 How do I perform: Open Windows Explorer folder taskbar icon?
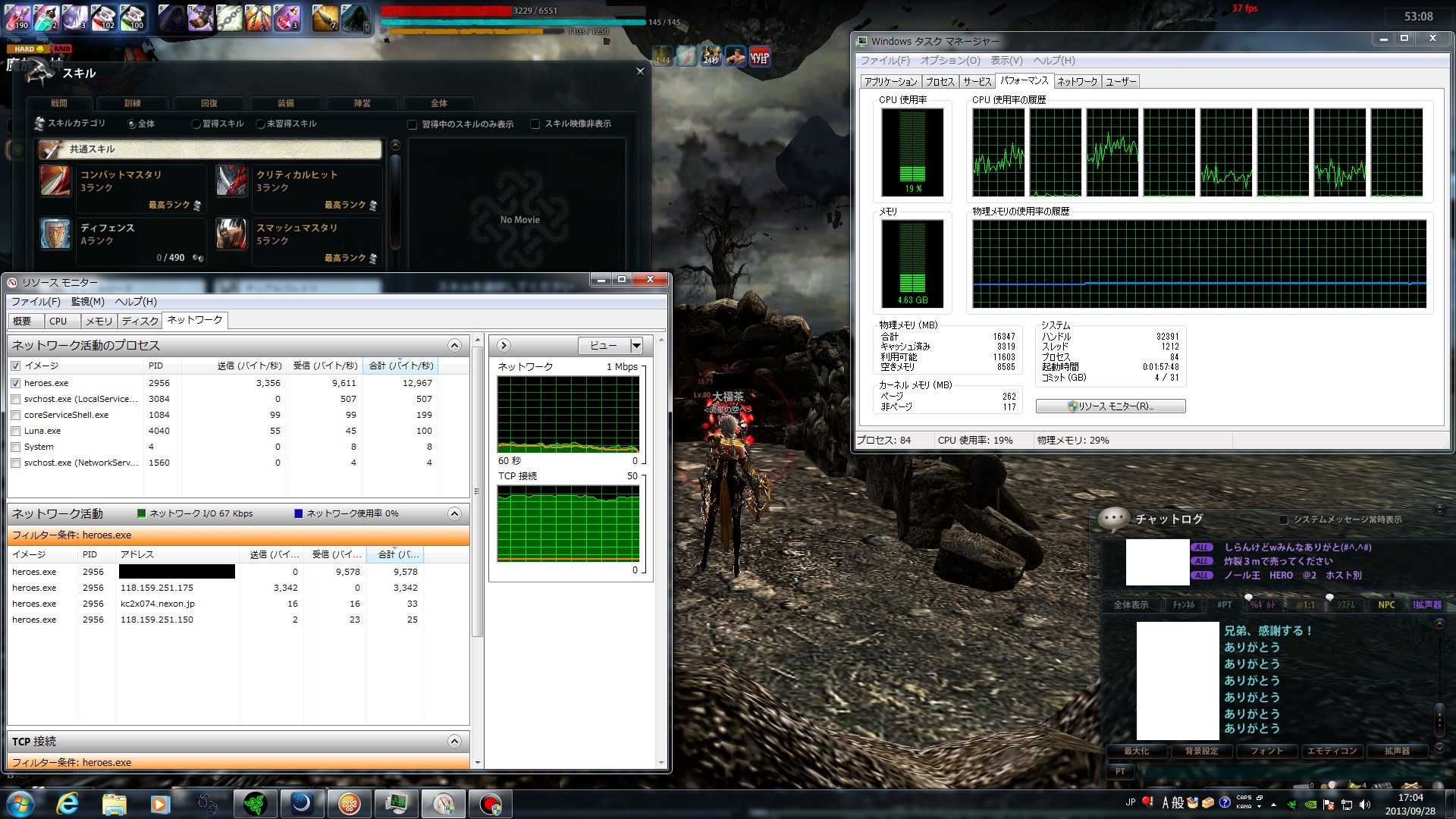pos(114,804)
